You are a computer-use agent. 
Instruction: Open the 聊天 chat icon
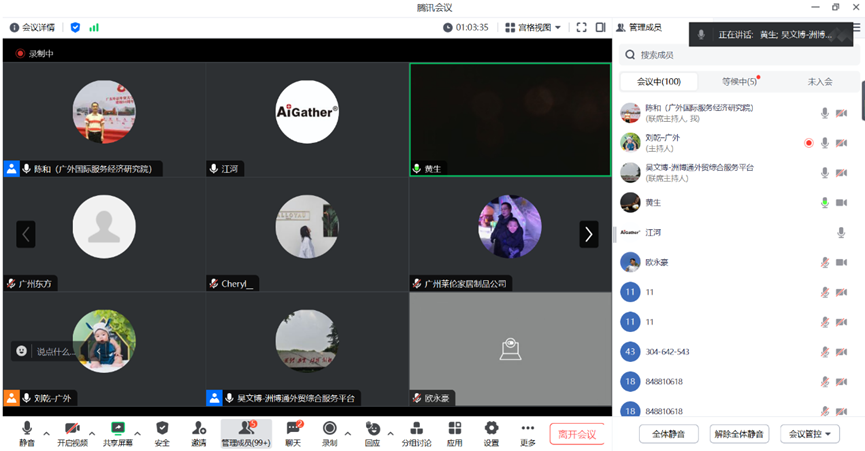tap(293, 429)
